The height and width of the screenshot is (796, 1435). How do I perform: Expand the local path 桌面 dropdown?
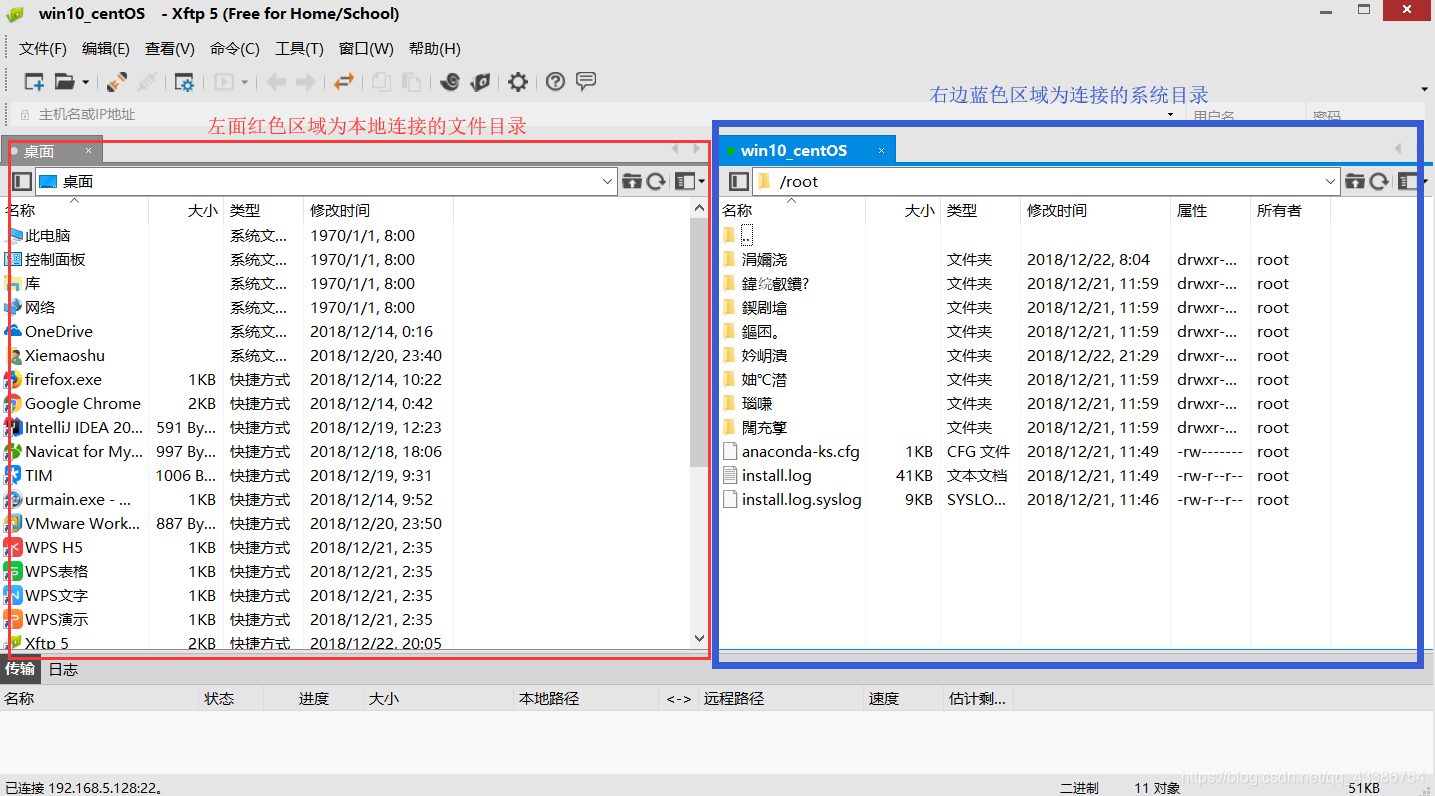tap(608, 182)
